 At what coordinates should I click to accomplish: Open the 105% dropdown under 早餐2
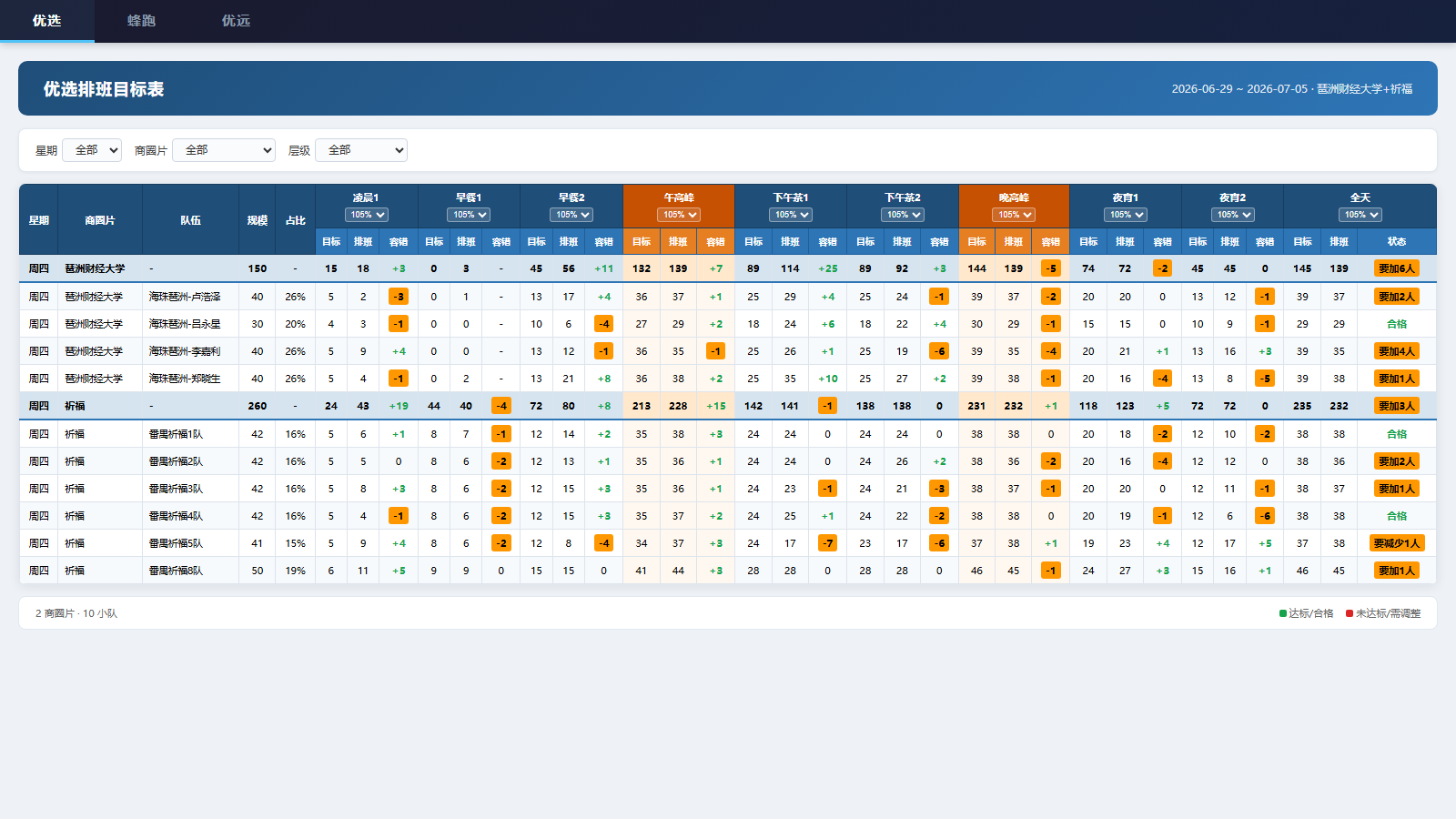(571, 215)
